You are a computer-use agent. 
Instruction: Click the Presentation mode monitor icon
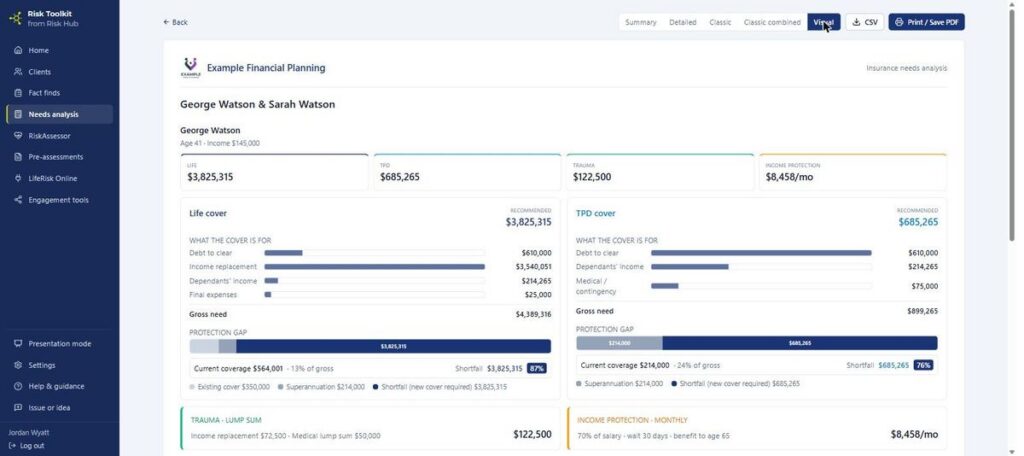(x=18, y=344)
